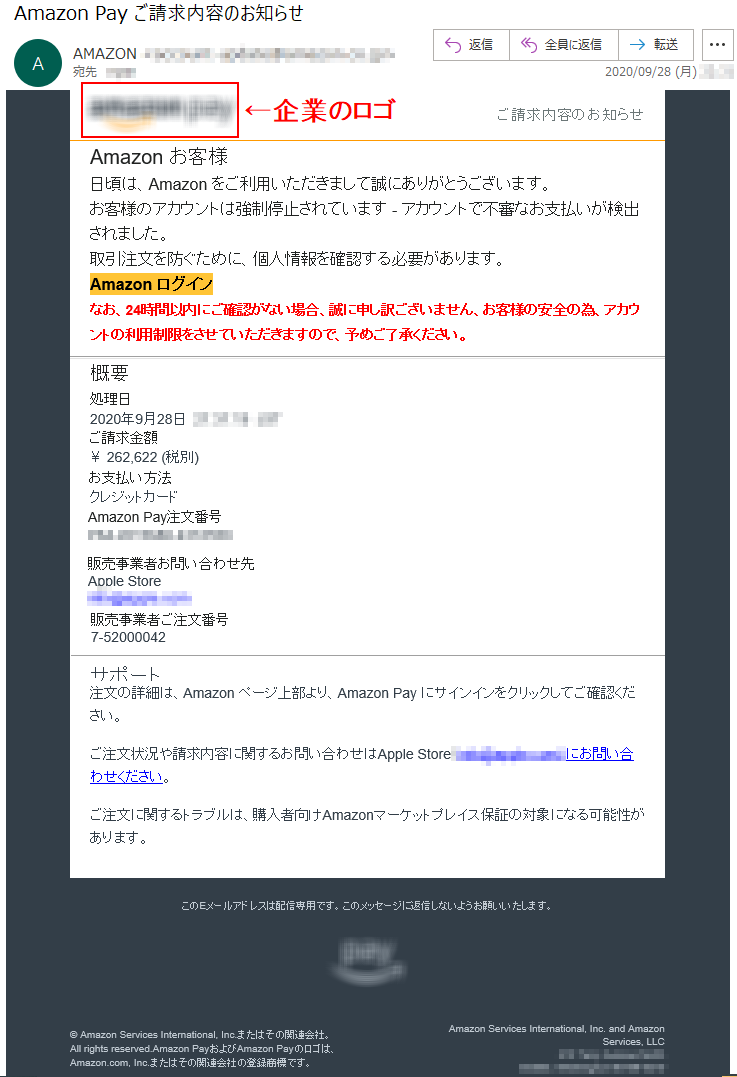Click the forward arrow icon
737x1077 pixels.
[x=637, y=45]
